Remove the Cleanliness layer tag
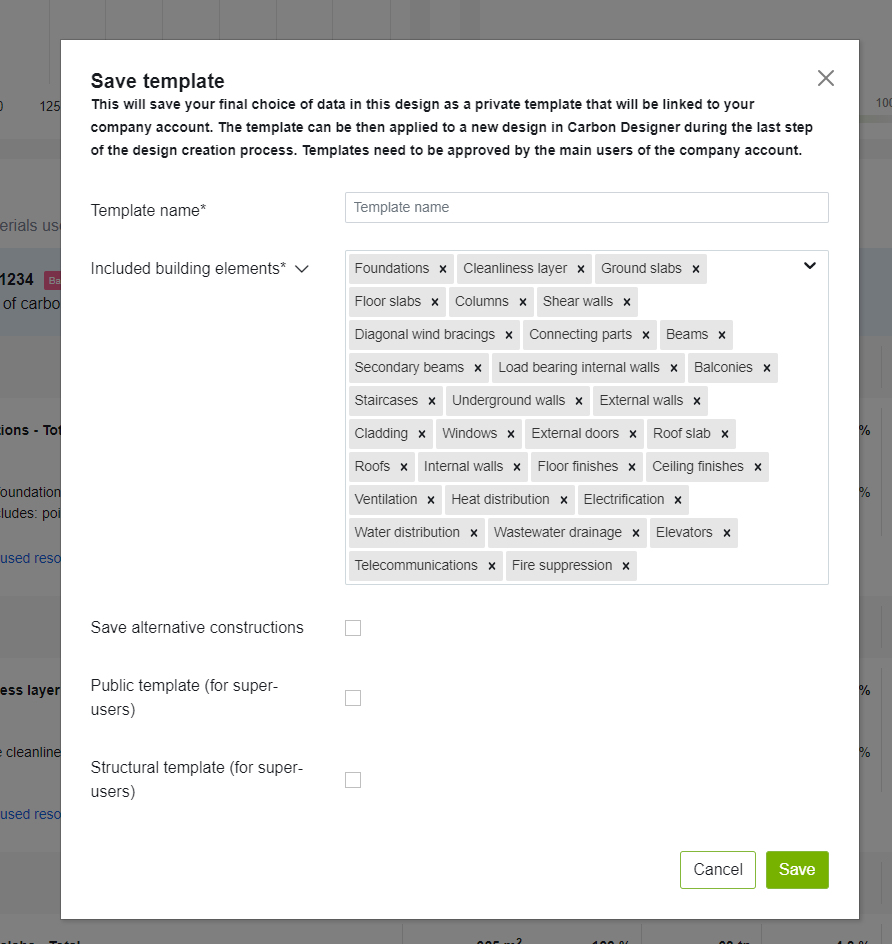This screenshot has width=892, height=944. pos(580,269)
